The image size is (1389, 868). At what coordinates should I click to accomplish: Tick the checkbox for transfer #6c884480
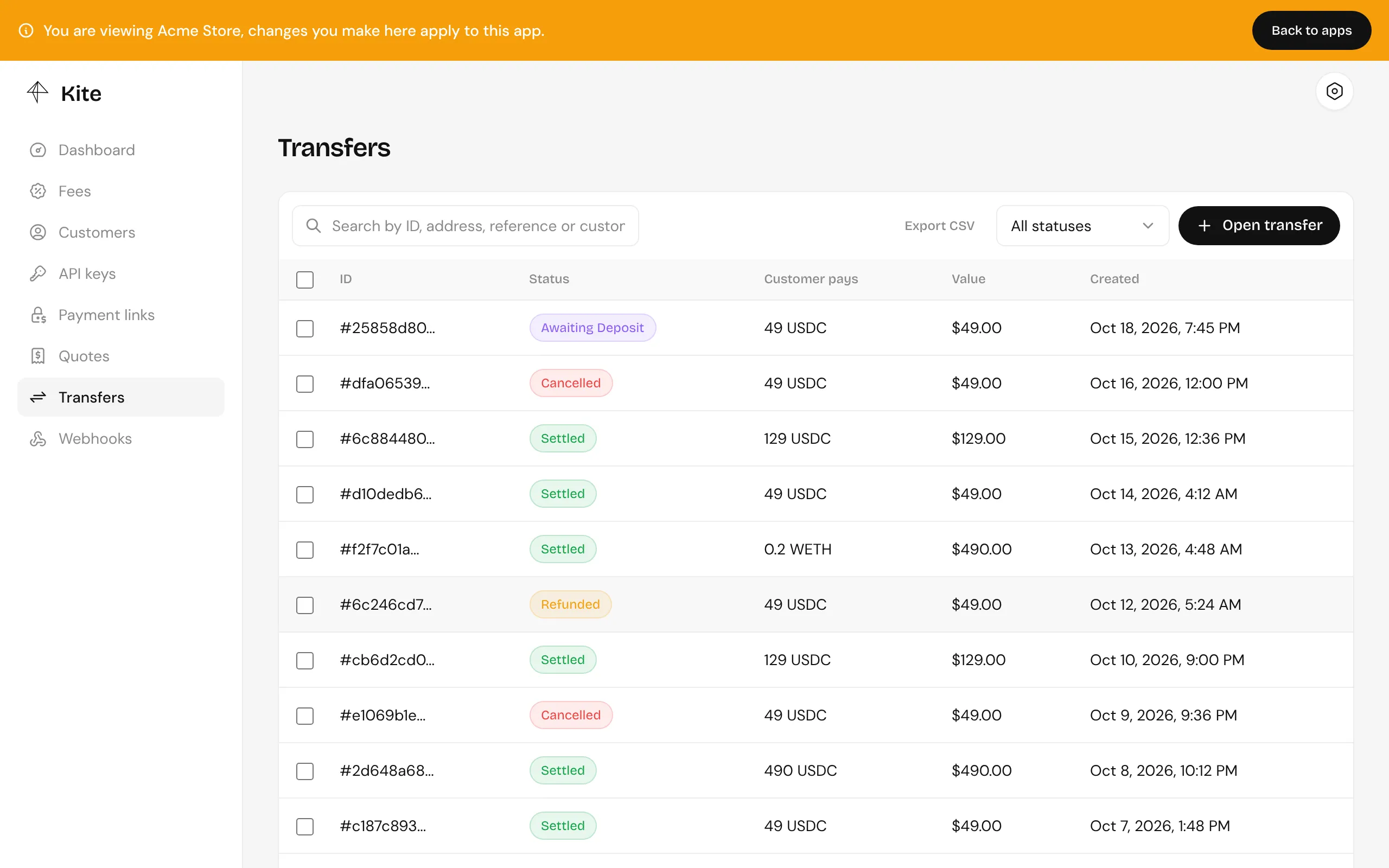pos(305,439)
